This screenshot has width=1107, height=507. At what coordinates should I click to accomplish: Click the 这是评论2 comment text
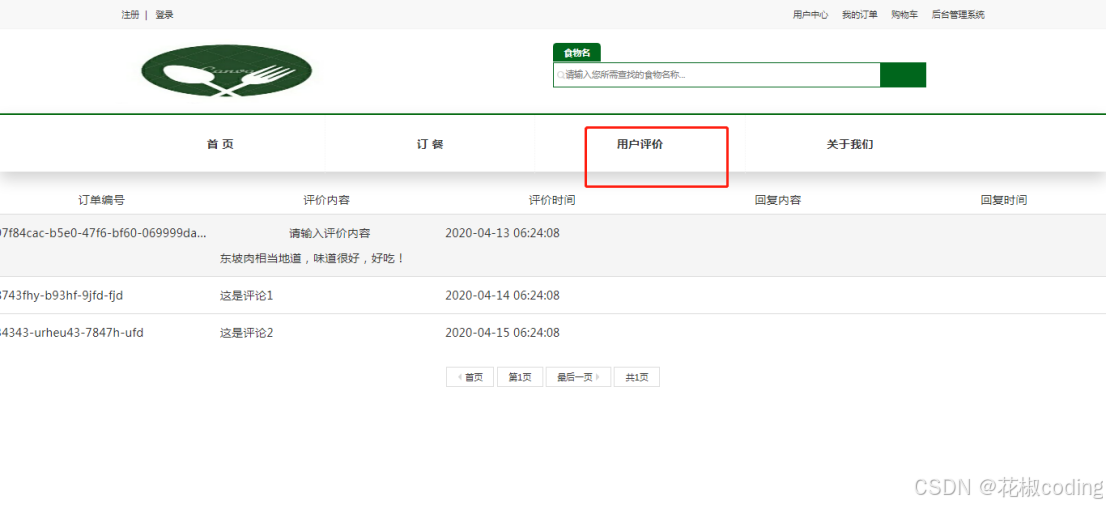point(246,333)
